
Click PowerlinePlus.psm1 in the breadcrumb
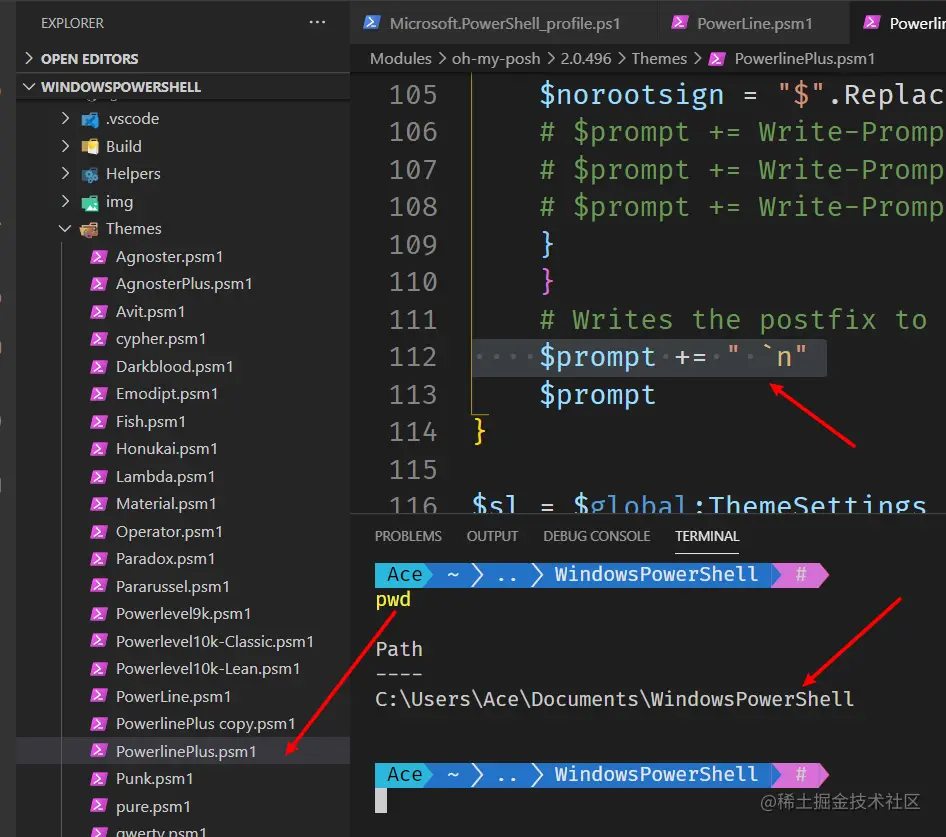pyautogui.click(x=804, y=59)
